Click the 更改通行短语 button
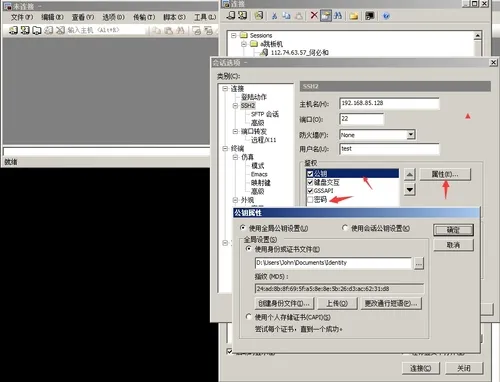500x382 pixels. [x=391, y=303]
